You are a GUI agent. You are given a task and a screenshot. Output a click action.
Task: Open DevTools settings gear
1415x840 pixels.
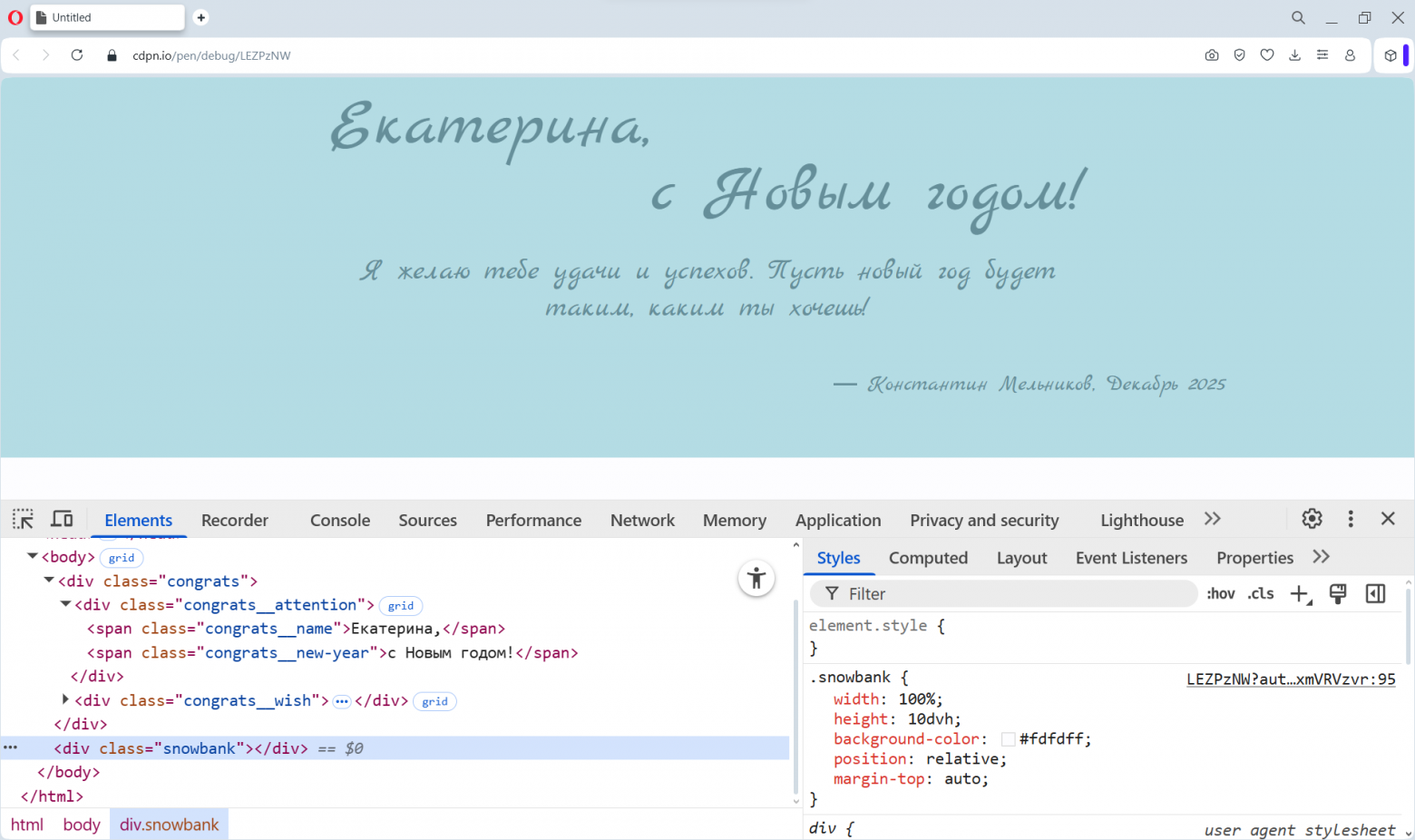pos(1312,519)
